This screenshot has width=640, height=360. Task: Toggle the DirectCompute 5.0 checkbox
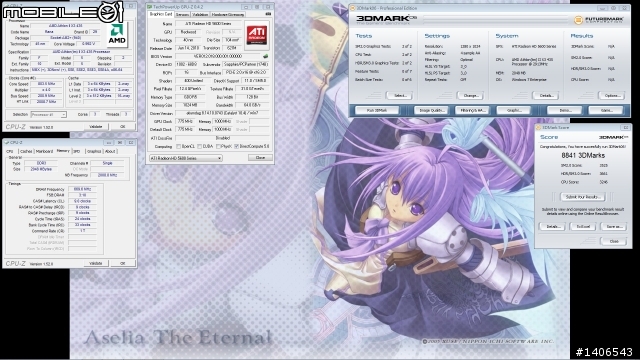[x=236, y=146]
